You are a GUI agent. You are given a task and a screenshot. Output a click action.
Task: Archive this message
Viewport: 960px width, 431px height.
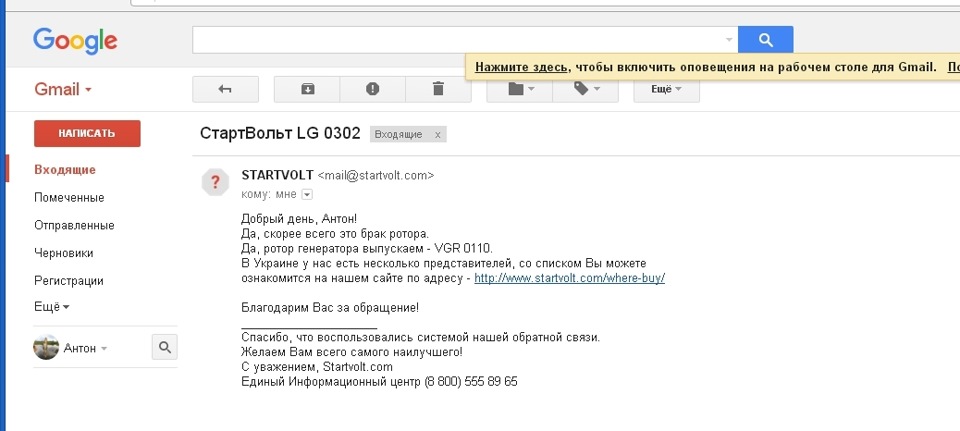[307, 89]
